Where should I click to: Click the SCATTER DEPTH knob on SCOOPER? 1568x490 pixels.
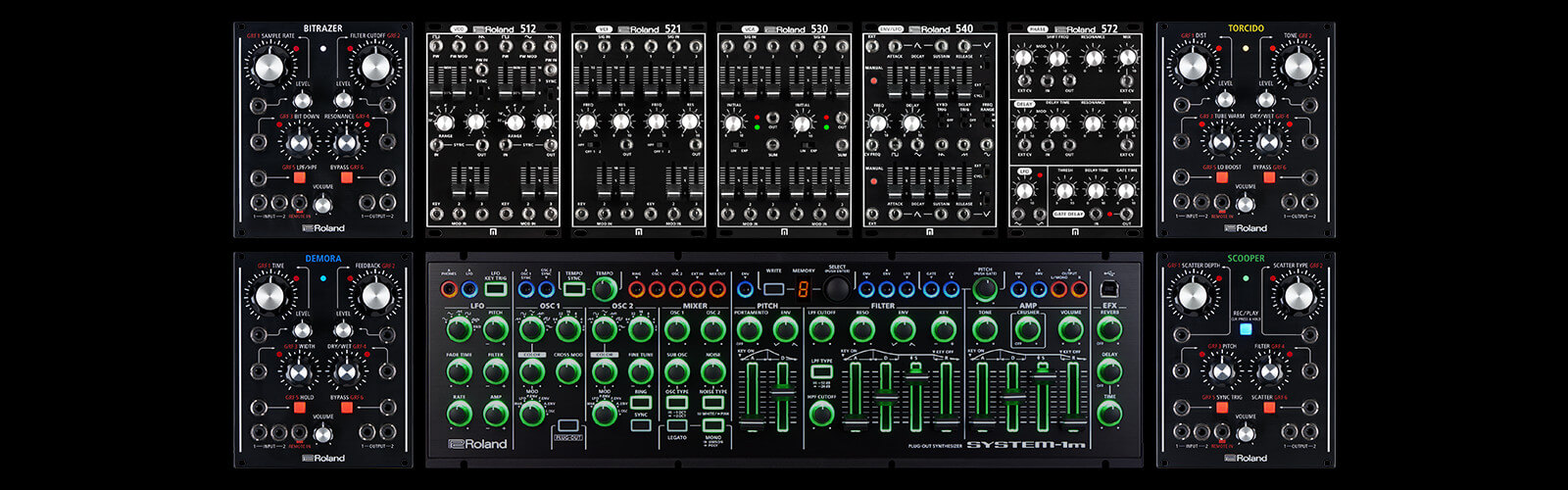pyautogui.click(x=1193, y=296)
